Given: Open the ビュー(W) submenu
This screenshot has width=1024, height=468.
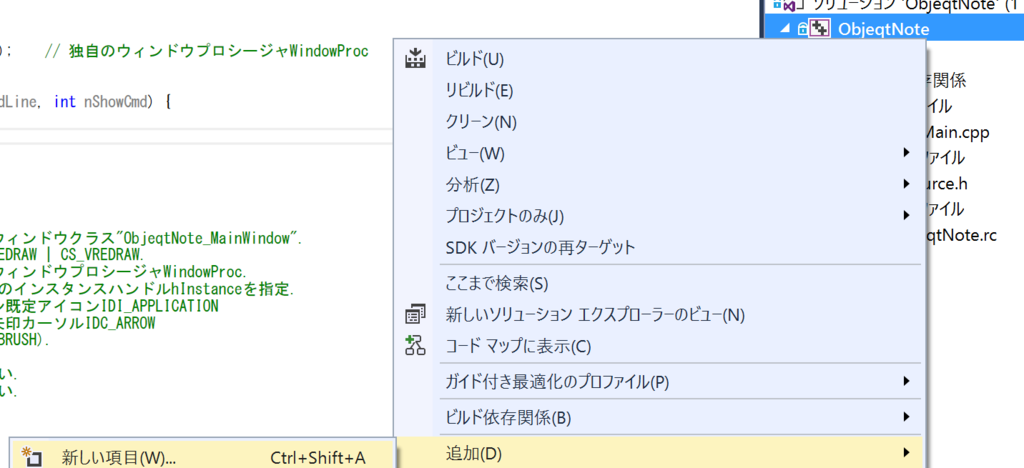Looking at the screenshot, I should coord(660,153).
